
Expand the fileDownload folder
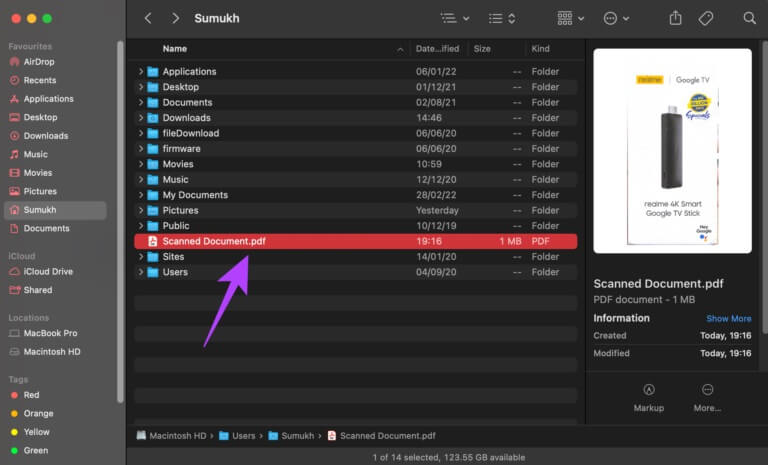141,133
